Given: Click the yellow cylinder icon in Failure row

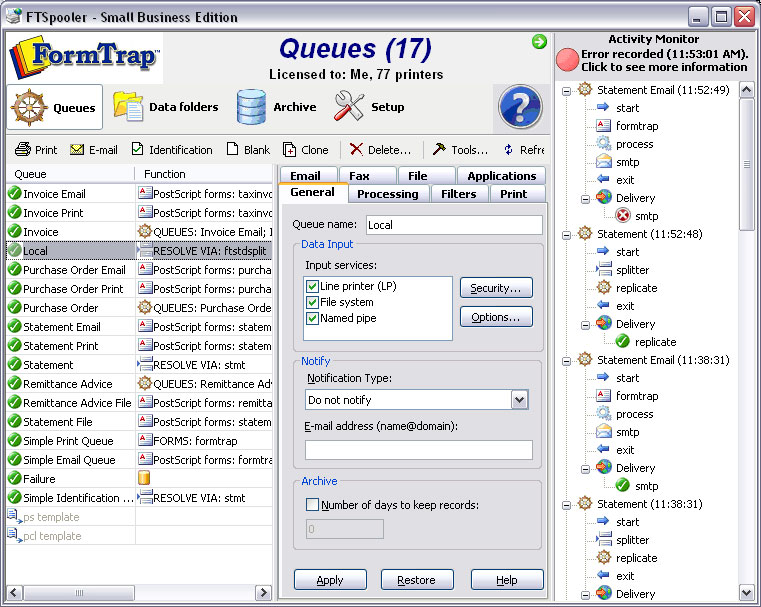Looking at the screenshot, I should coord(144,478).
